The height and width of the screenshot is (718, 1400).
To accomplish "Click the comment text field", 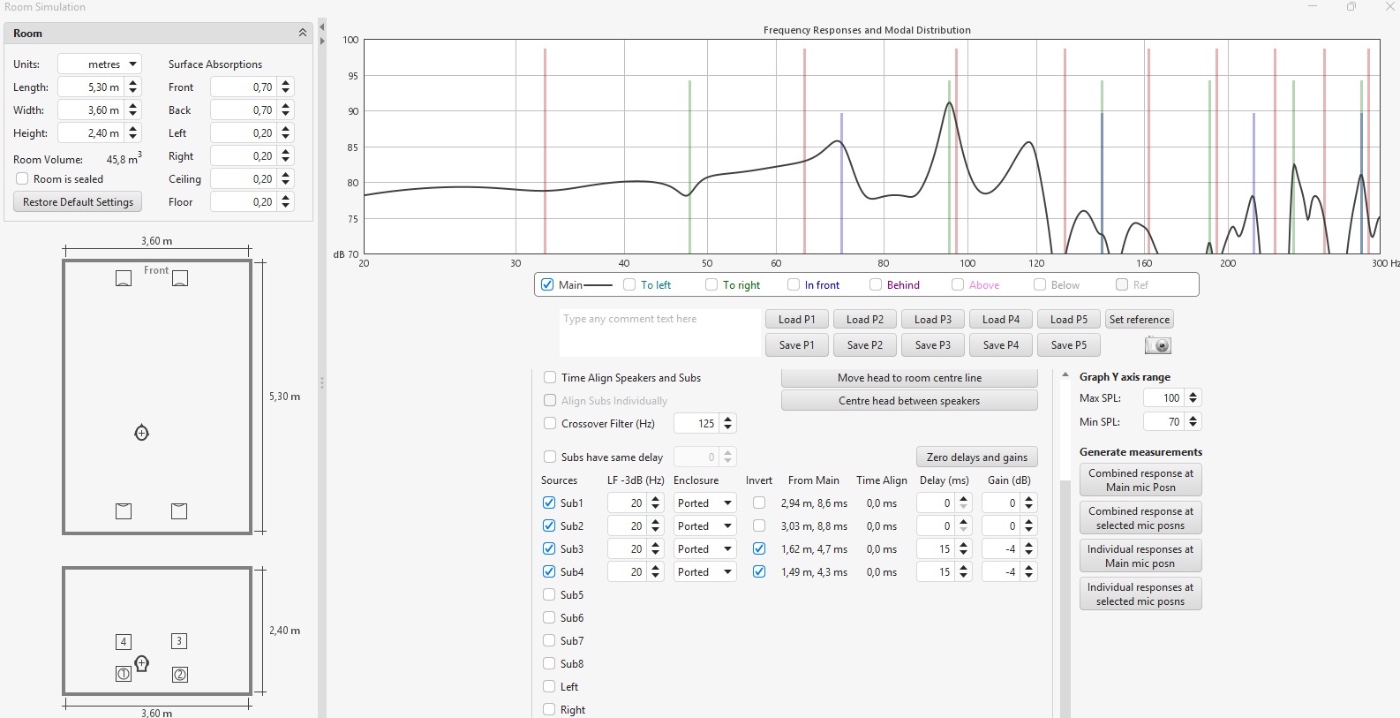I will (659, 332).
